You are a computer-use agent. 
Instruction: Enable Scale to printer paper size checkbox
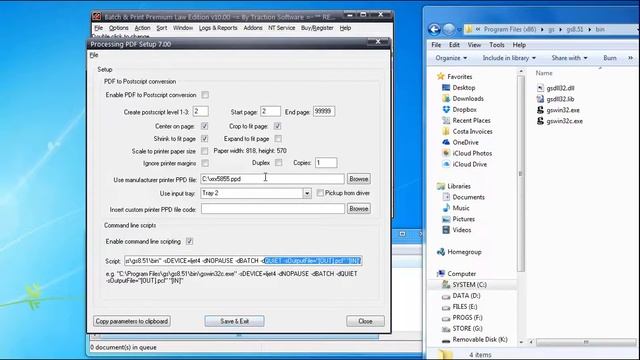[204, 151]
